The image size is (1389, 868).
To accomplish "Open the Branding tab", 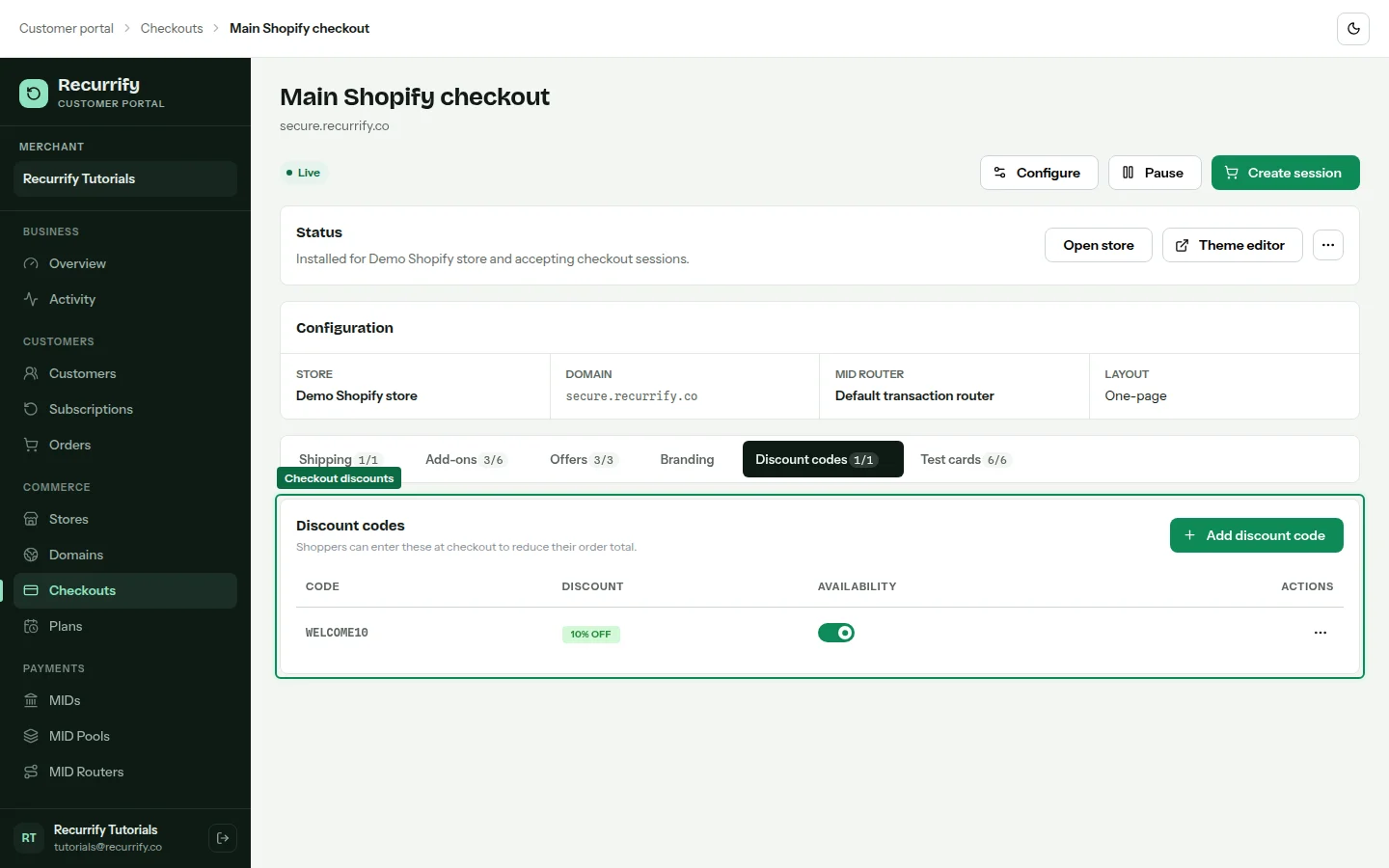I will click(687, 459).
